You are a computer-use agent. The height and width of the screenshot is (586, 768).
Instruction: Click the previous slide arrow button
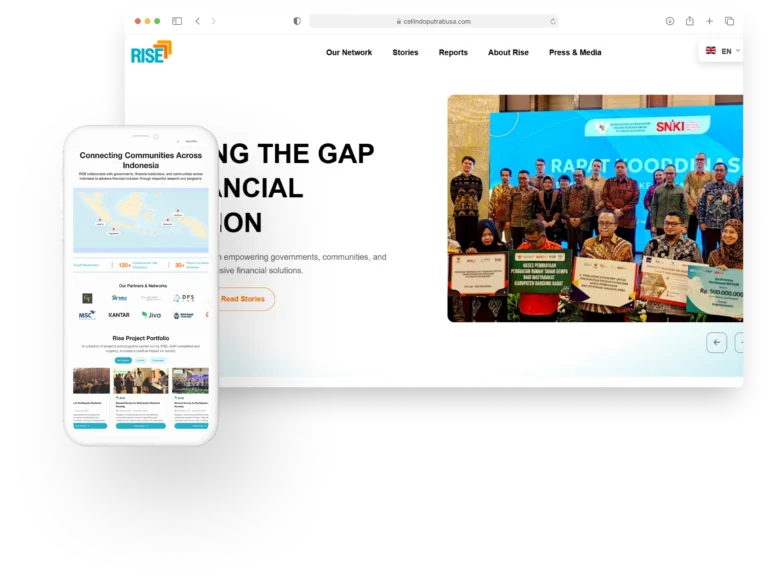click(x=717, y=342)
